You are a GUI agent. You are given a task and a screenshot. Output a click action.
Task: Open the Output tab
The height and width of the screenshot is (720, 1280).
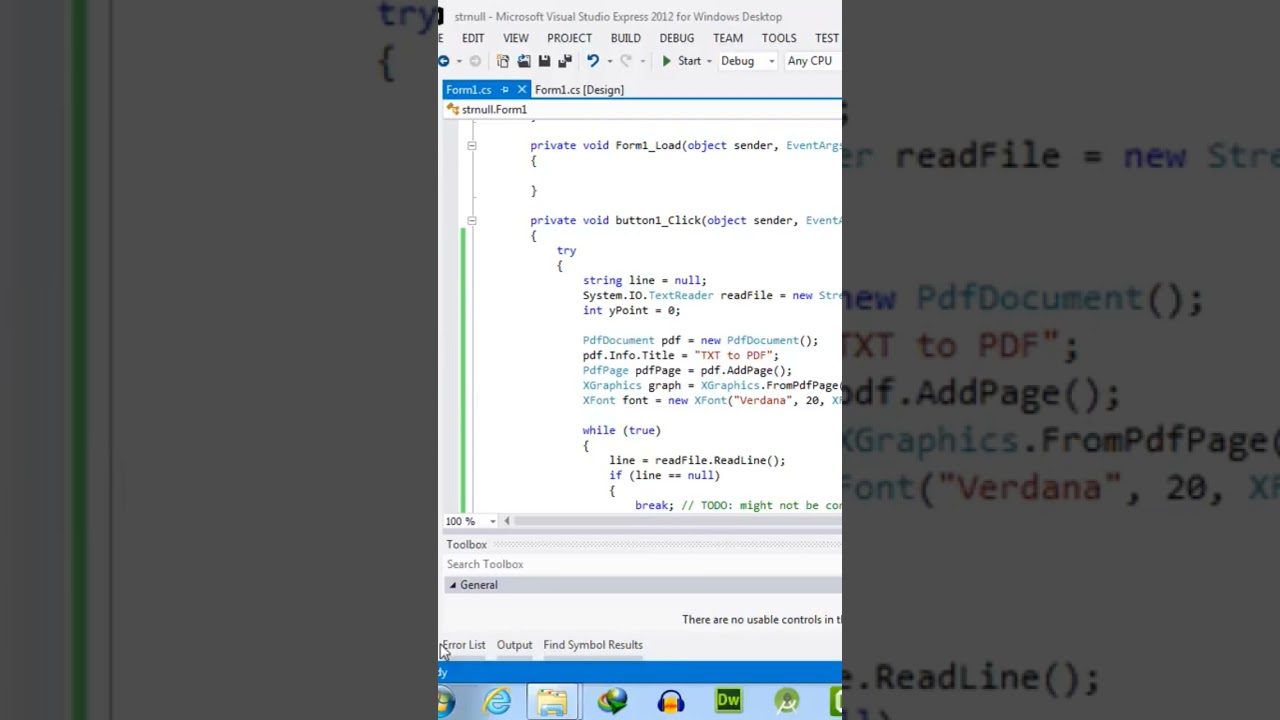(x=514, y=645)
